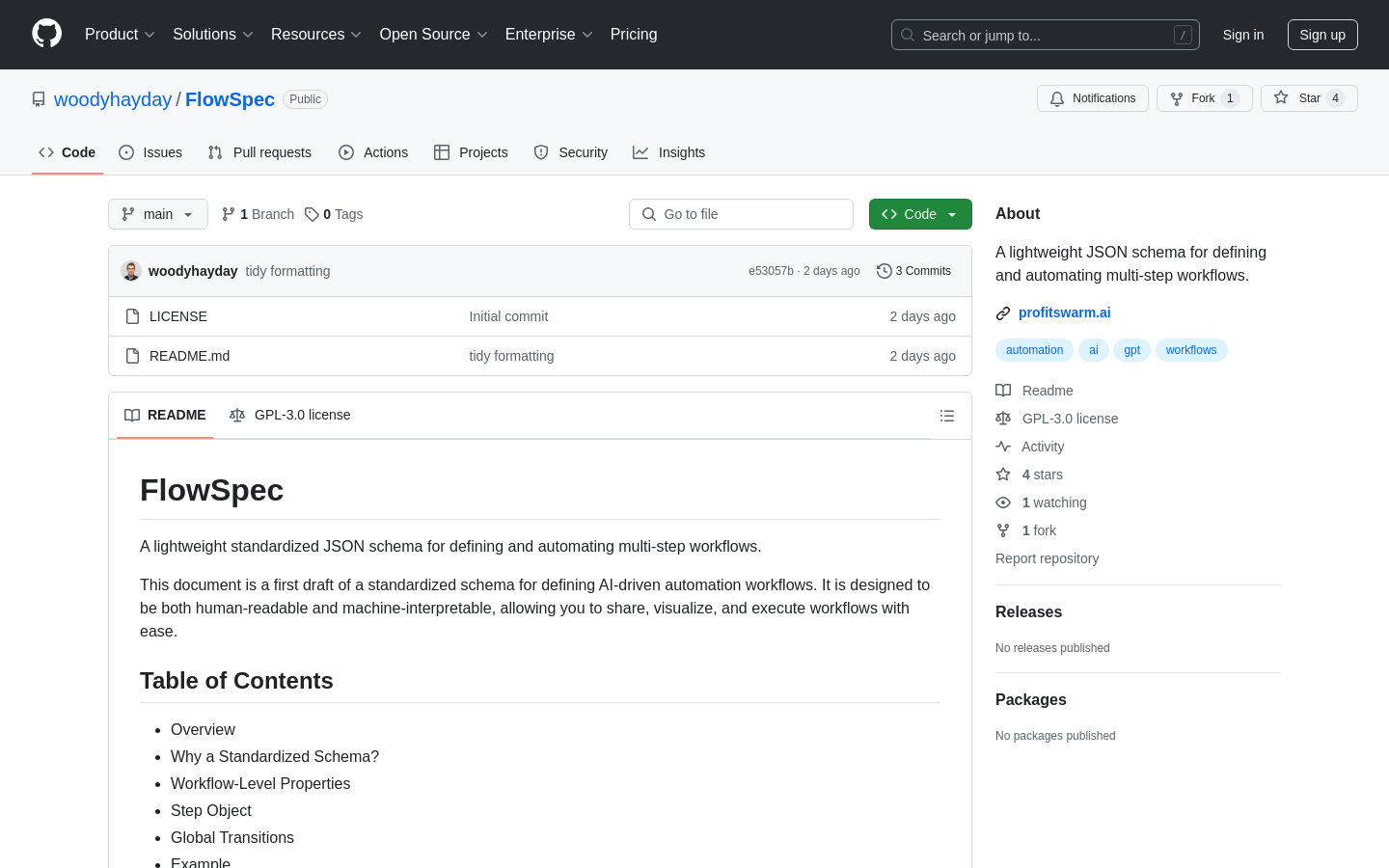Open the Insights tab

coord(669,152)
